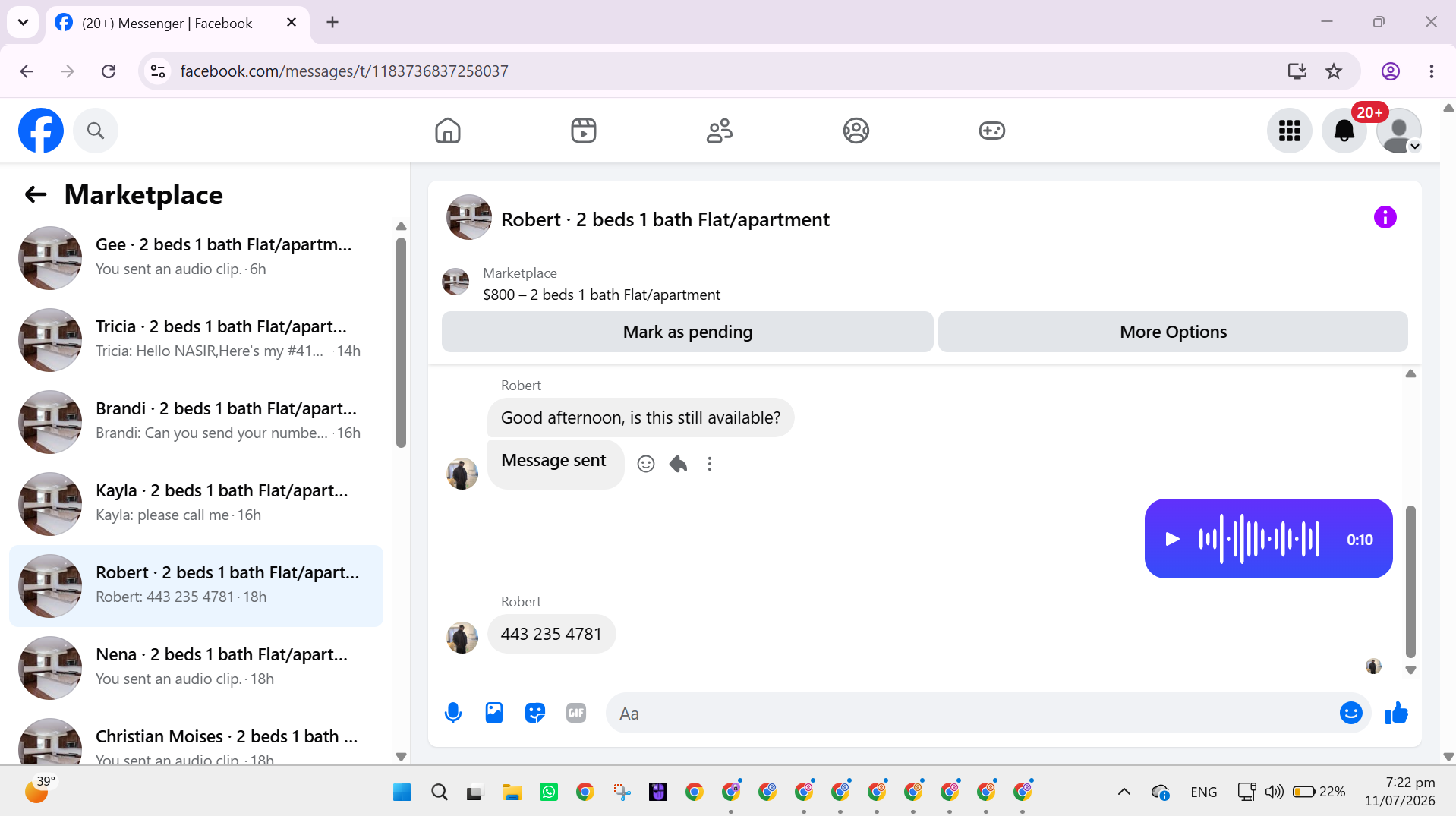Open Robert's profile picture in chat header
The height and width of the screenshot is (816, 1456).
coord(468,218)
